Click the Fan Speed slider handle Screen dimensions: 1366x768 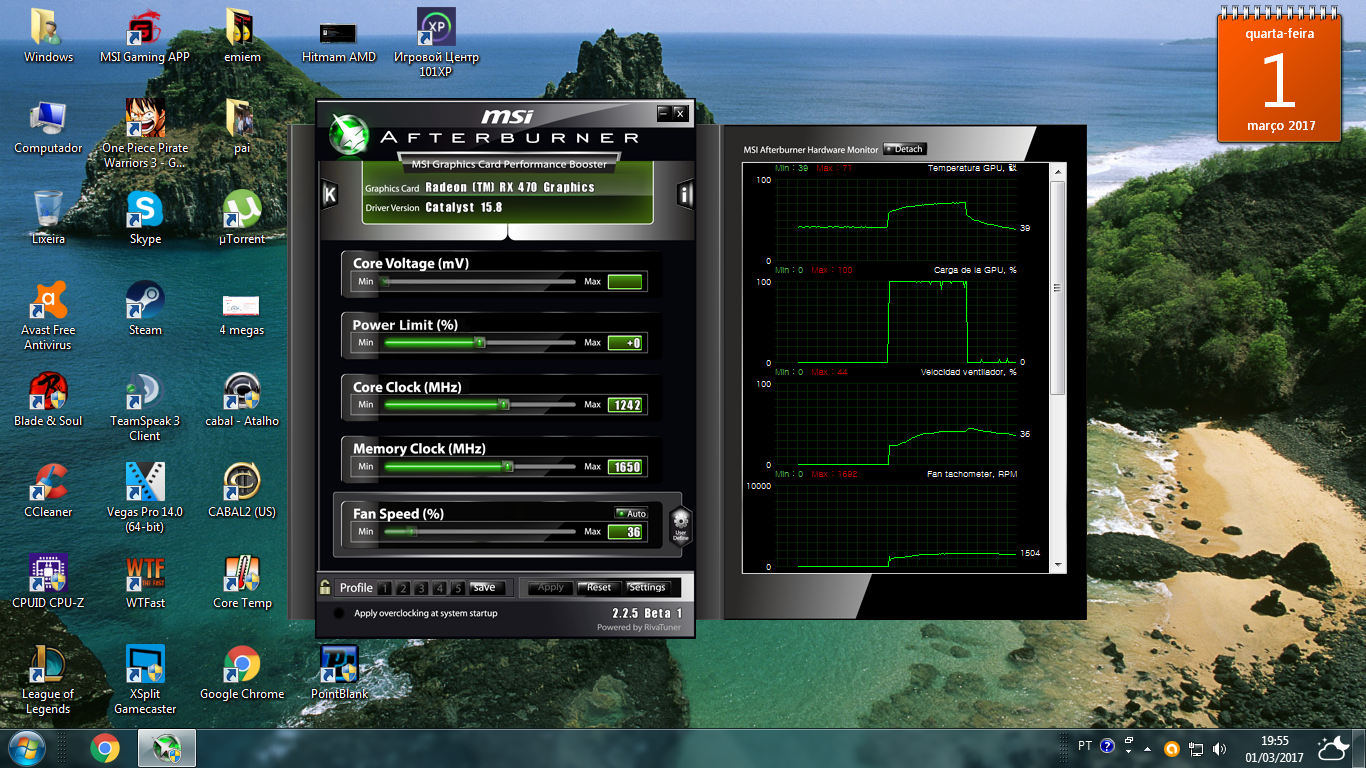point(410,532)
